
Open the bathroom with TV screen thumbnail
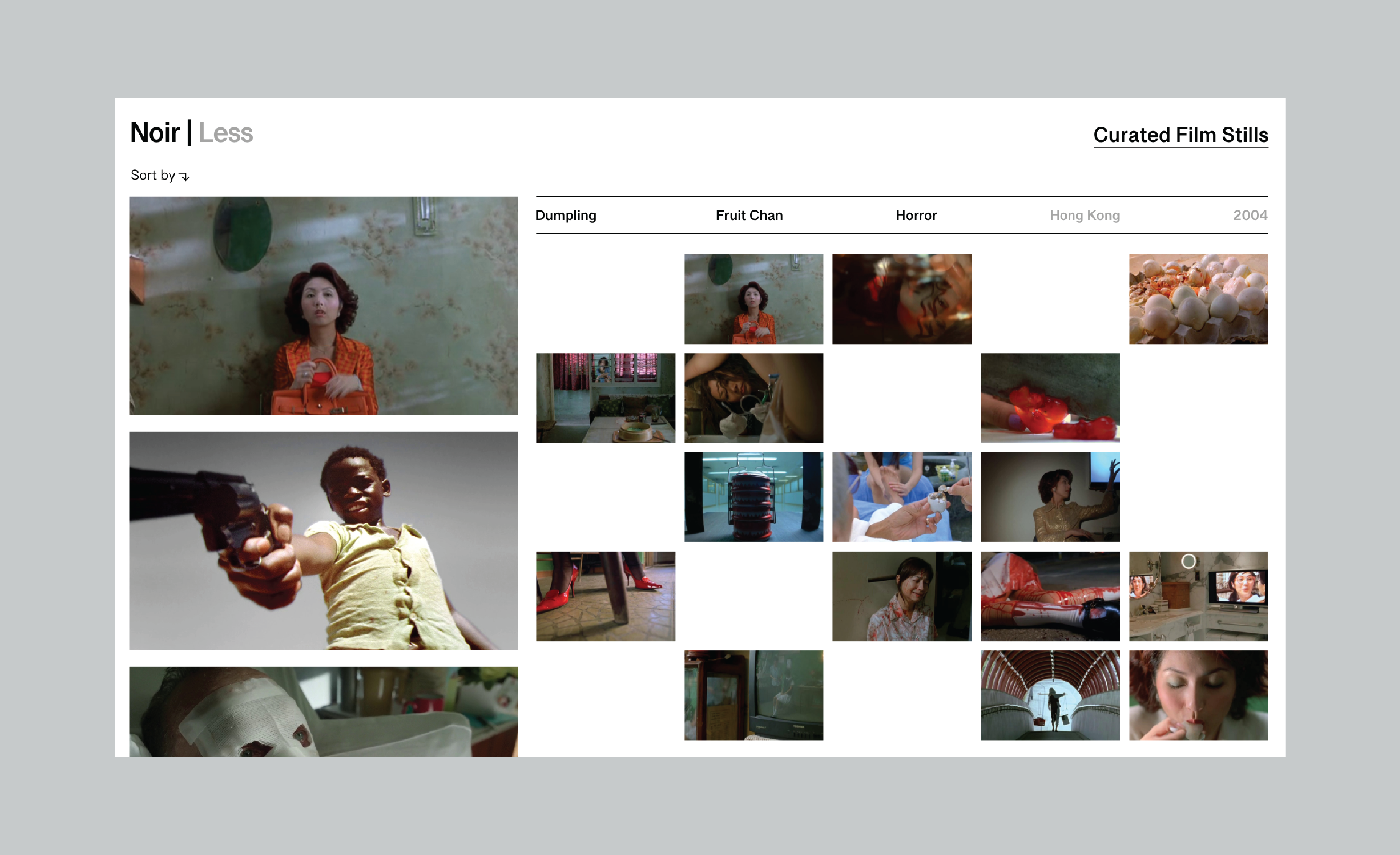tap(1198, 596)
